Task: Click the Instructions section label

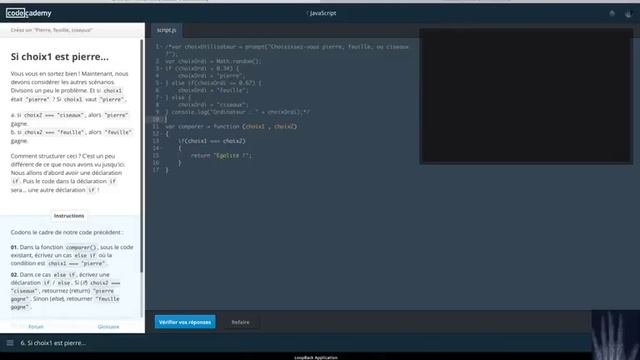Action: click(x=69, y=216)
